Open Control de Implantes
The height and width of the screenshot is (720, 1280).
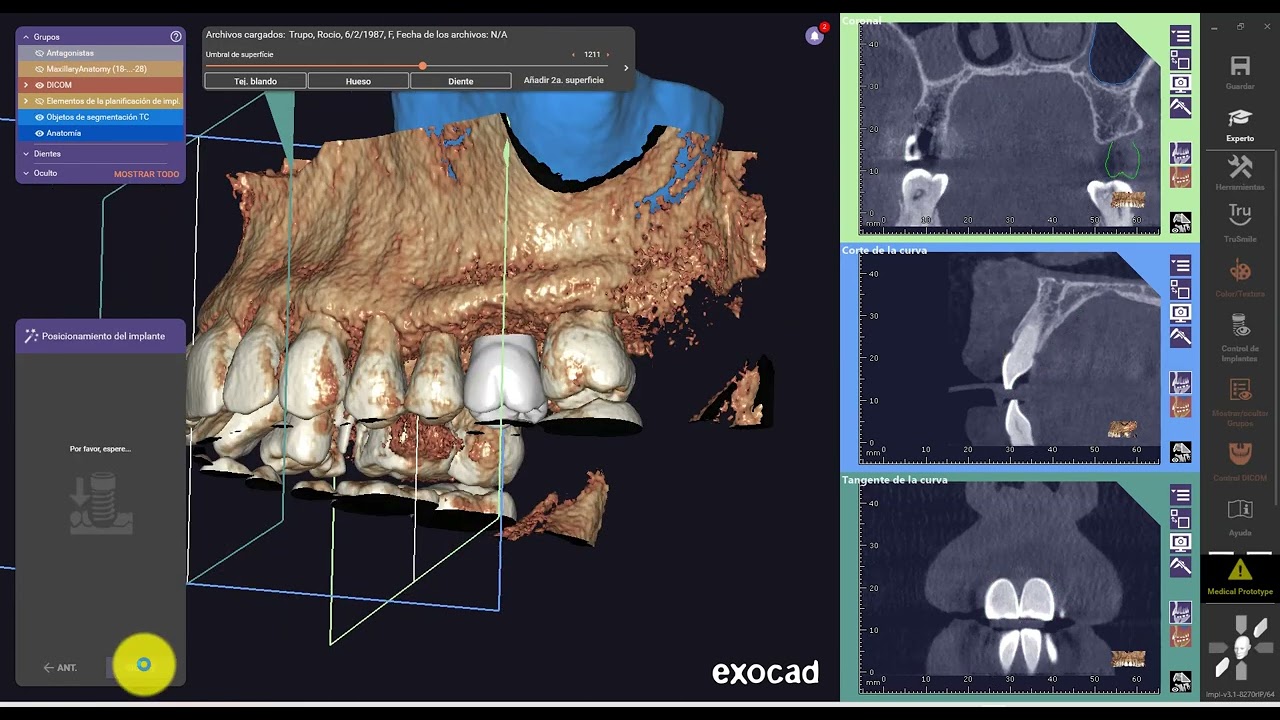pos(1240,326)
